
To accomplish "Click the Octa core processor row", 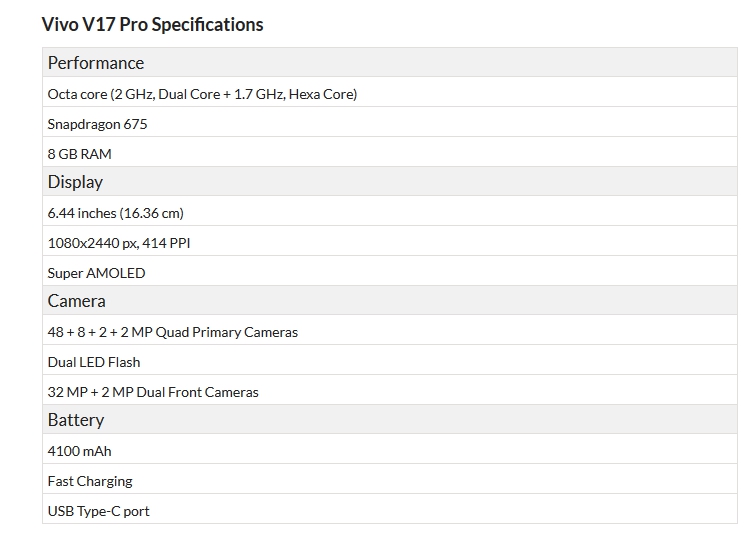I will (x=202, y=94).
